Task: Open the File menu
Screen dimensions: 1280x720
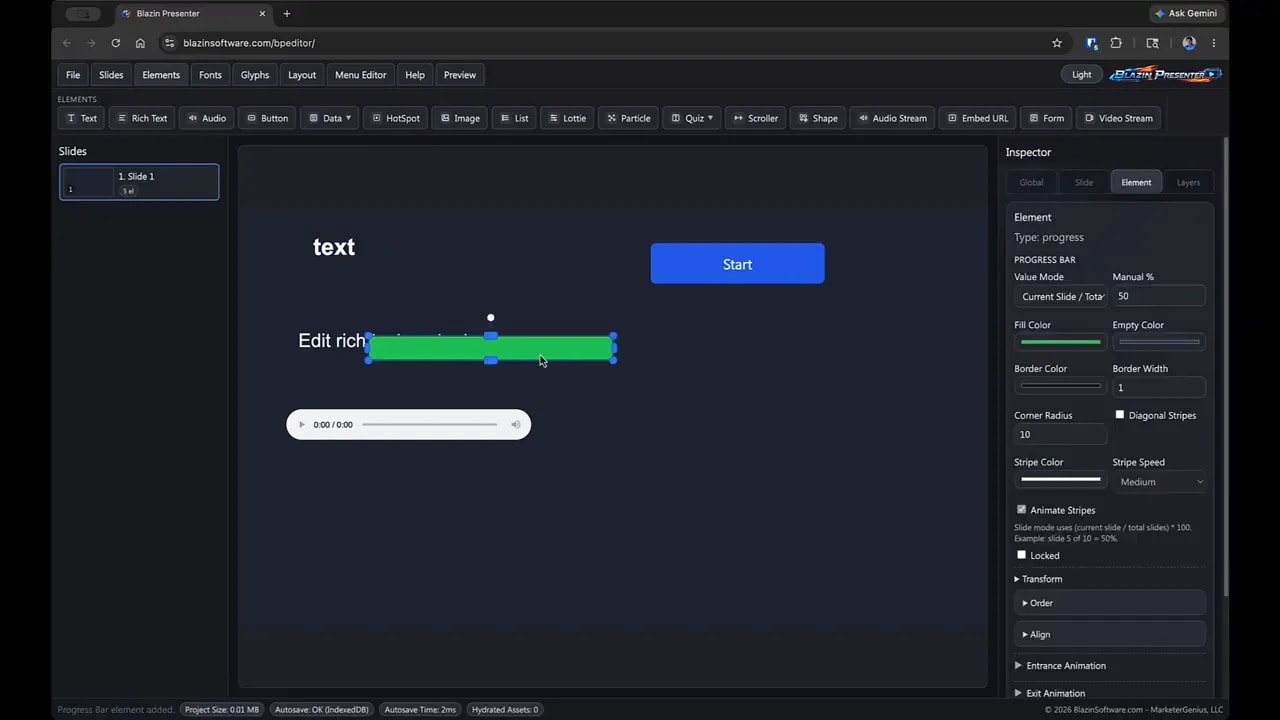Action: point(73,75)
